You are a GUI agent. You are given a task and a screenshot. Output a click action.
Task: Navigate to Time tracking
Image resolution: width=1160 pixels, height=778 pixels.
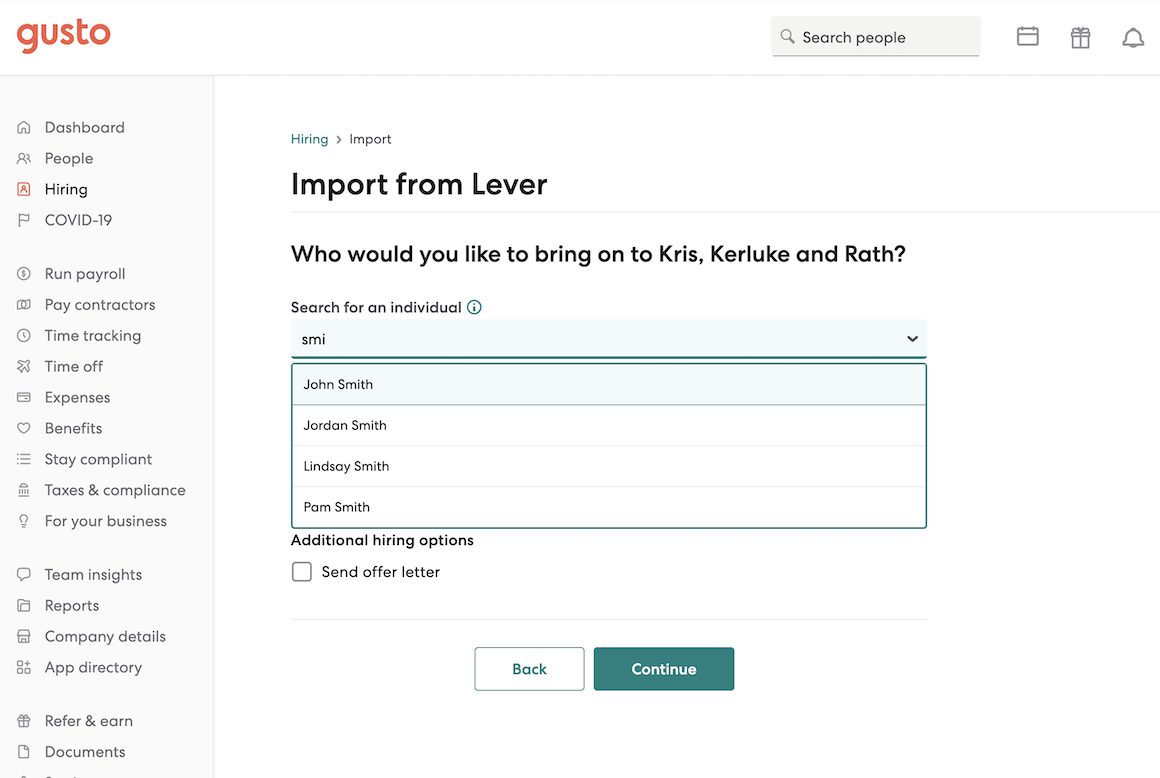(x=92, y=336)
